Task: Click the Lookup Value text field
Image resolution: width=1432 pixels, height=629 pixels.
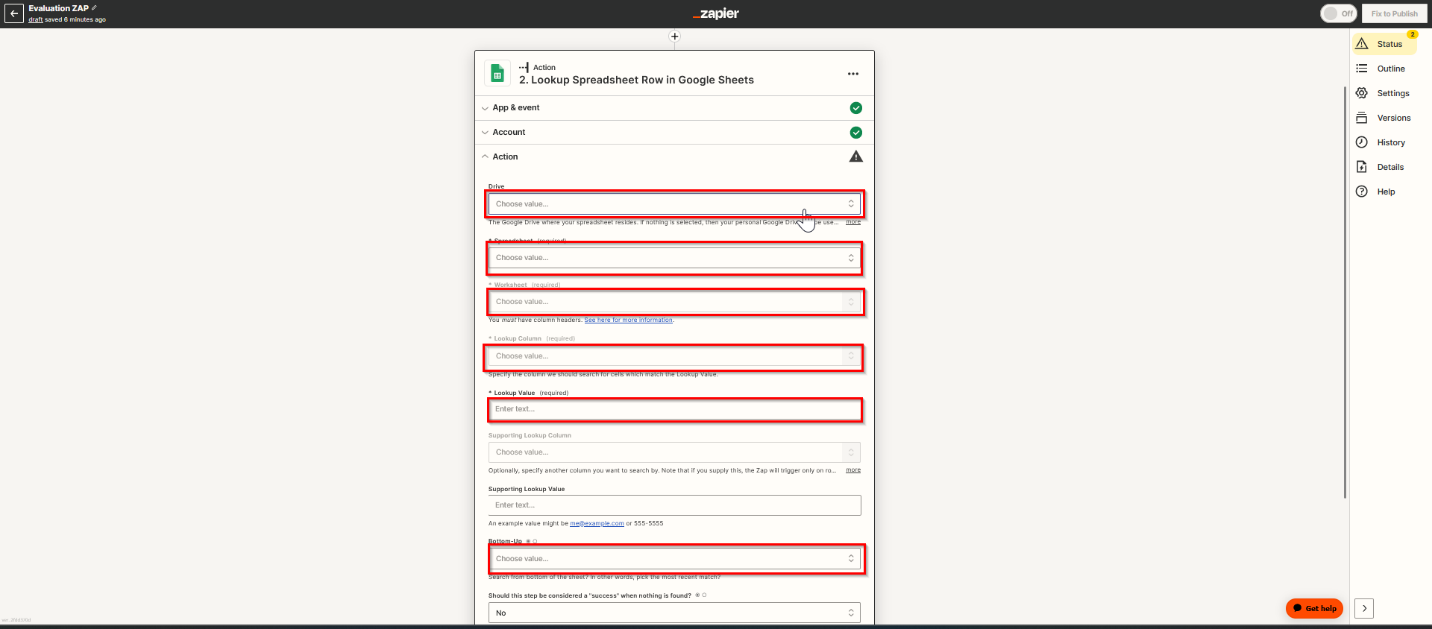Action: click(674, 409)
